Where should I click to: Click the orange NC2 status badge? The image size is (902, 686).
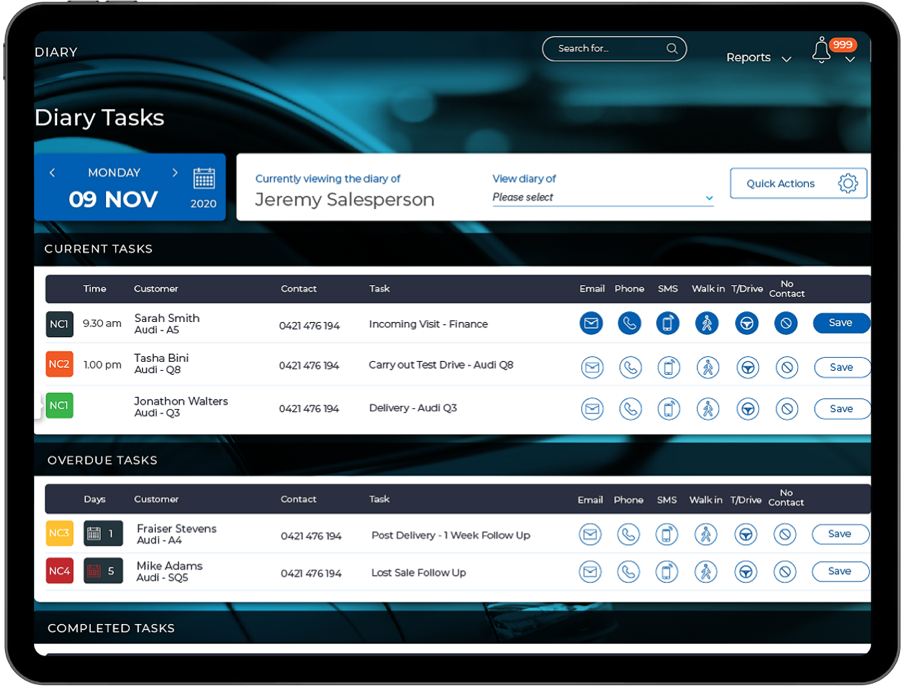[60, 365]
